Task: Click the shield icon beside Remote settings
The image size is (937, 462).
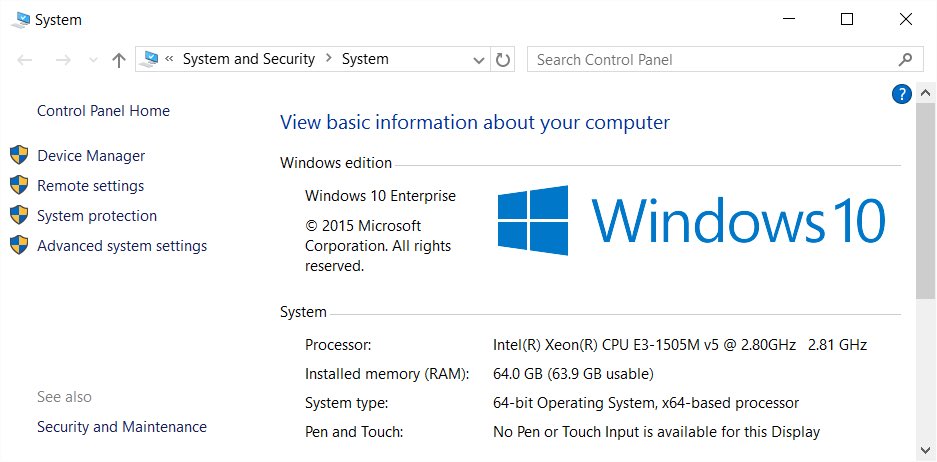Action: (x=19, y=185)
